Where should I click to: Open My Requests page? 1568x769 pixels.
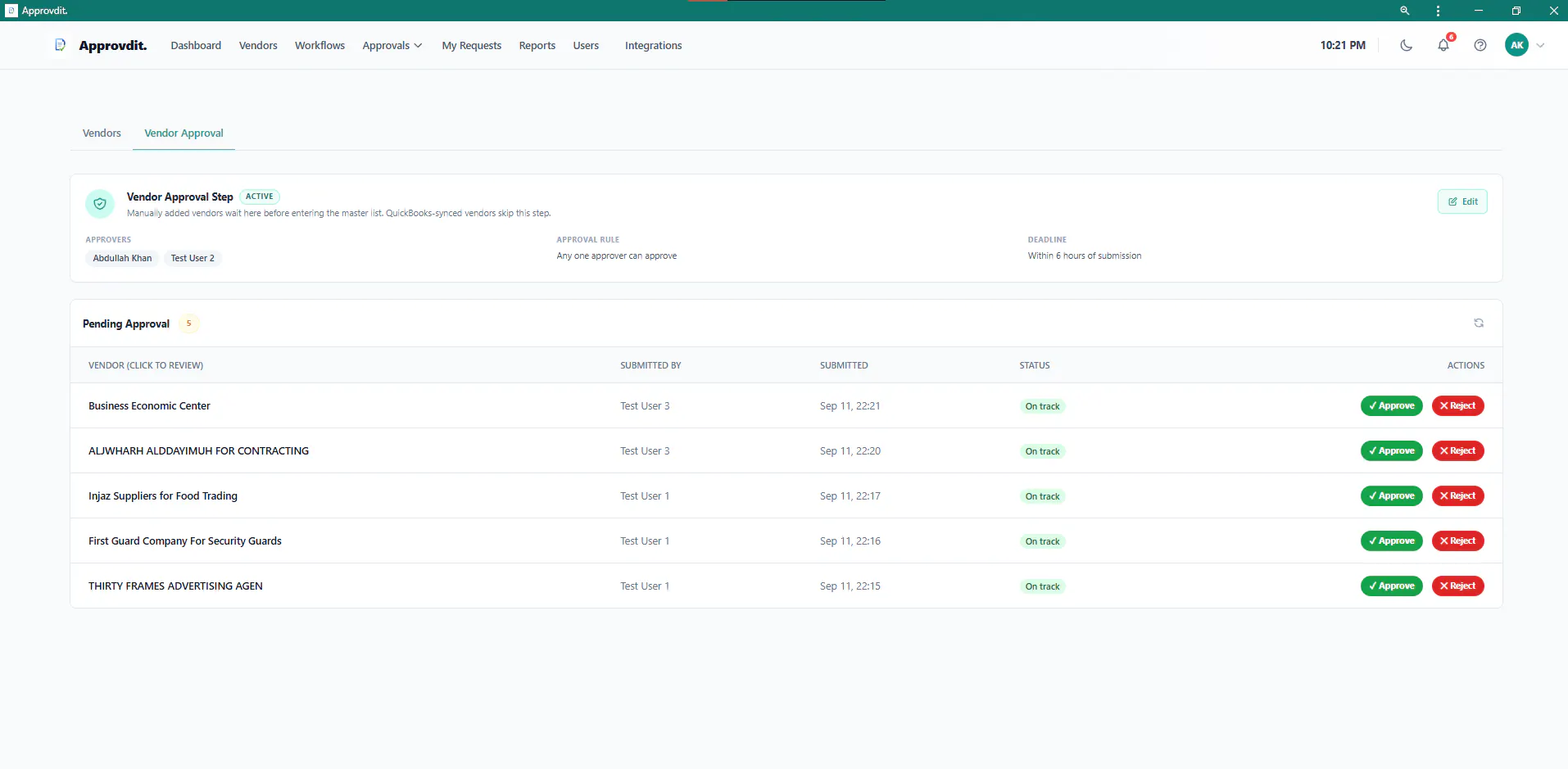(x=471, y=45)
